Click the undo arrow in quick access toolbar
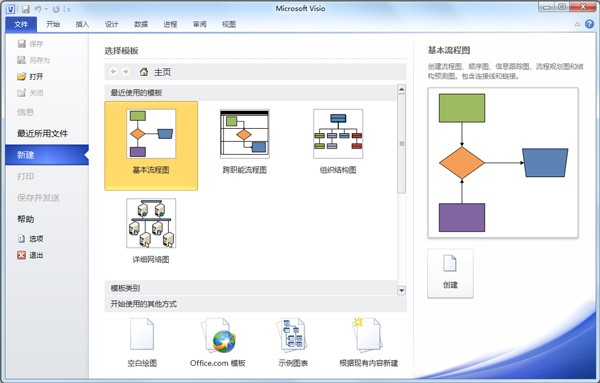 point(38,9)
